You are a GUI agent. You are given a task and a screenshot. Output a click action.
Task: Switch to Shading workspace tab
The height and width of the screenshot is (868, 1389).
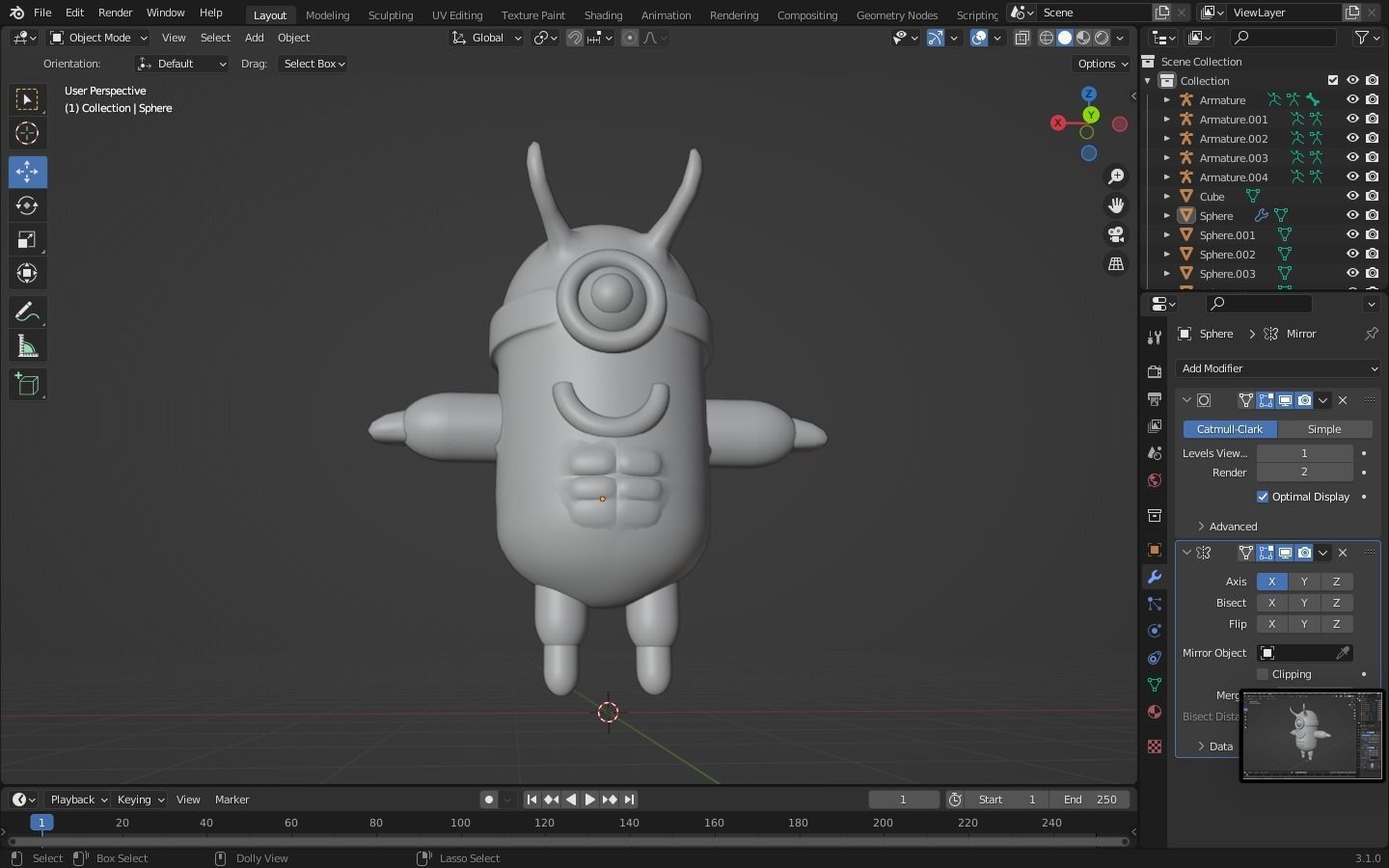click(603, 14)
